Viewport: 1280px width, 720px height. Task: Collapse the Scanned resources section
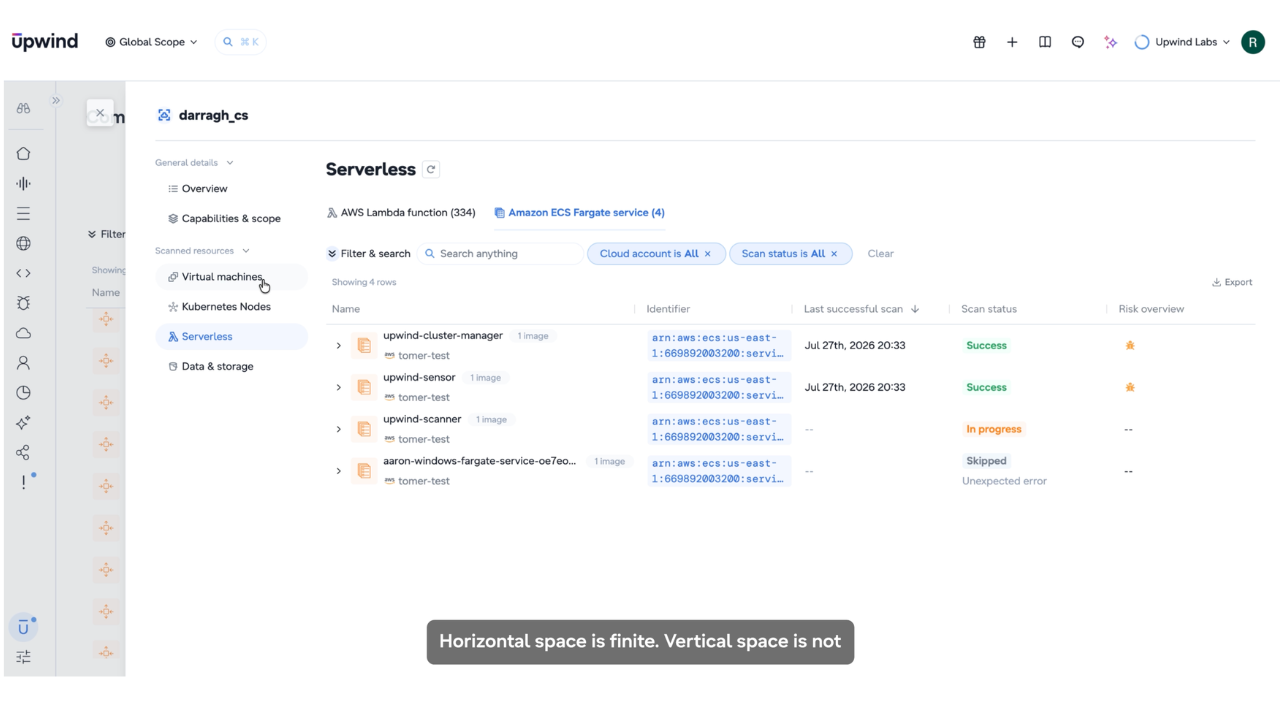click(202, 251)
